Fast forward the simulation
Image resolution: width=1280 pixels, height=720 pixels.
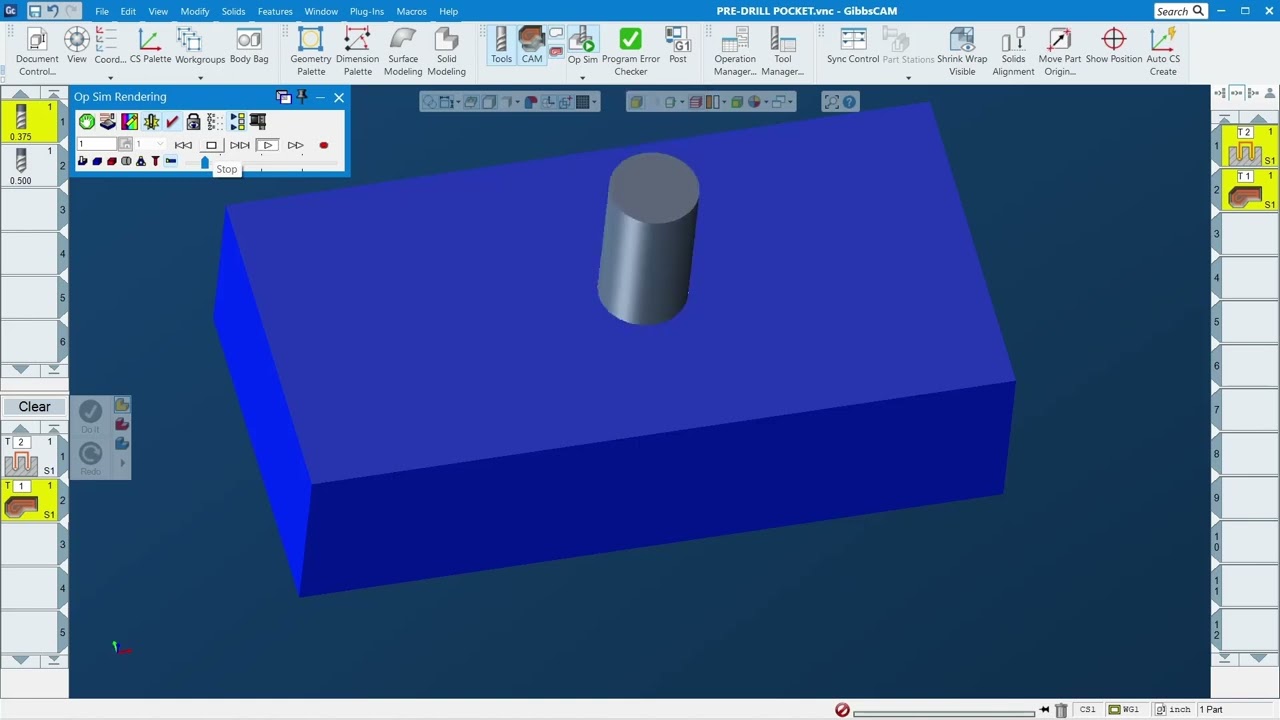click(295, 145)
